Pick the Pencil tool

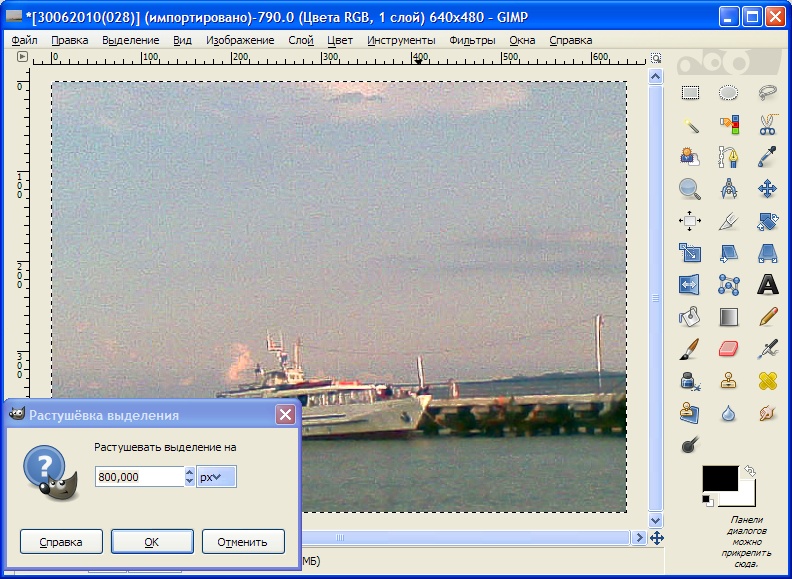(767, 316)
